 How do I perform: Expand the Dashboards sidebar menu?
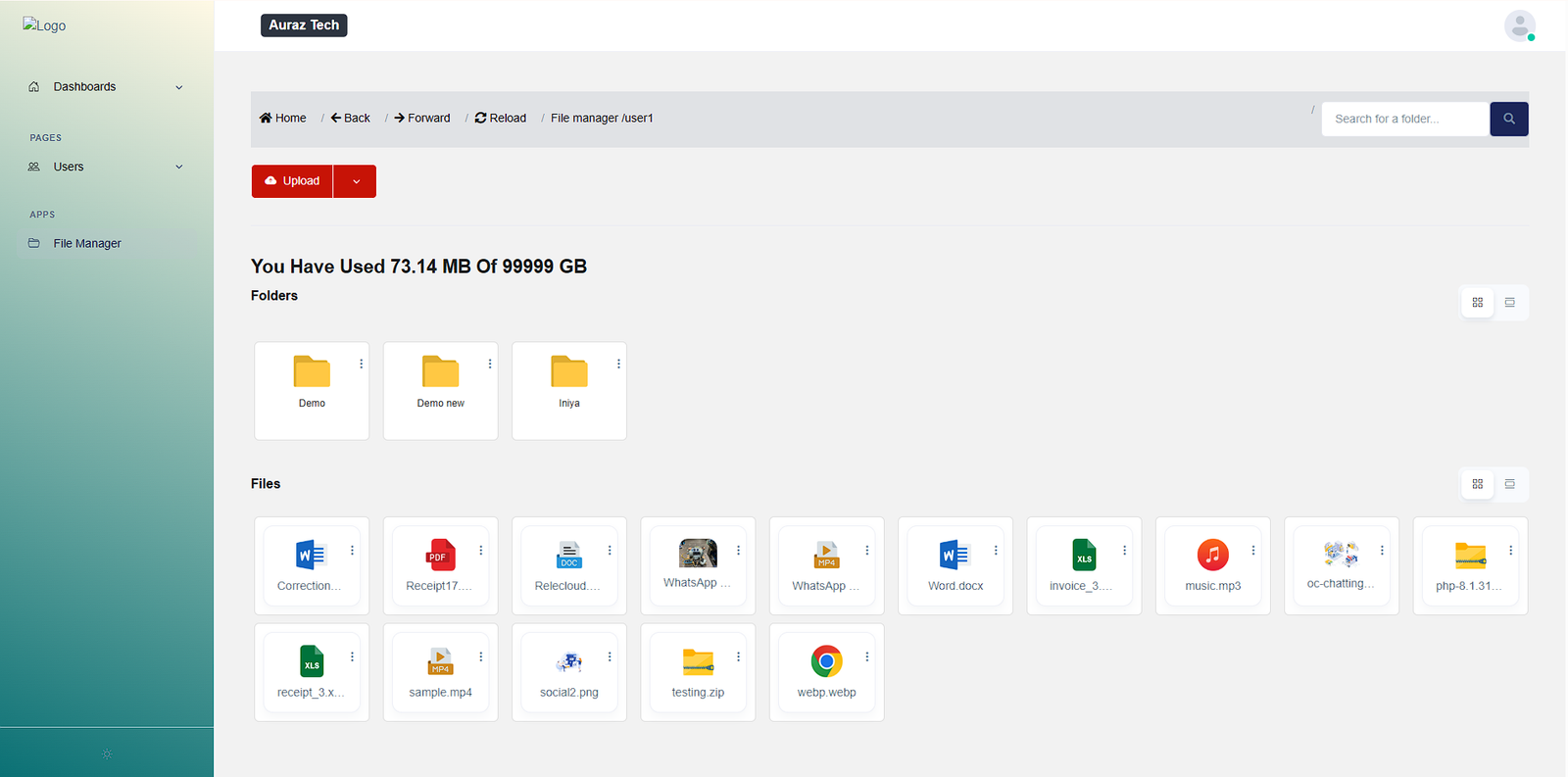pos(106,87)
